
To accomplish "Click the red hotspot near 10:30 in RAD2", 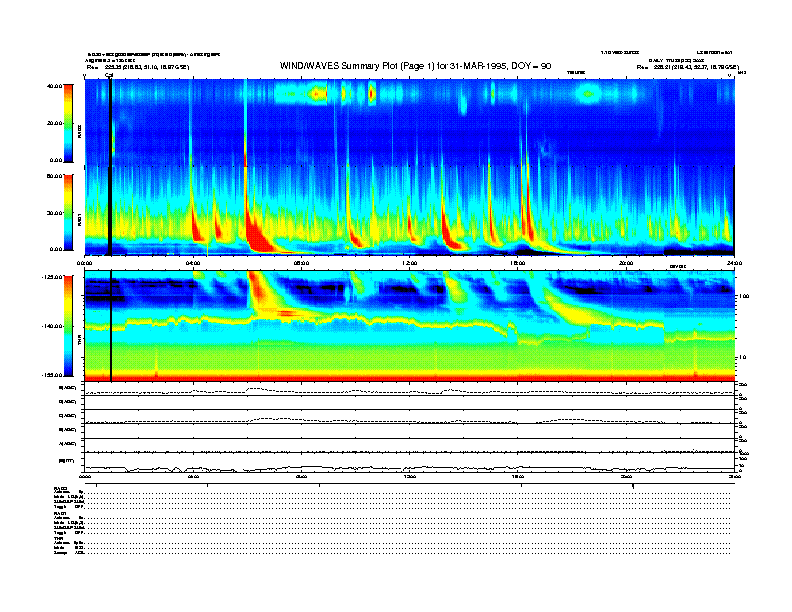I will tap(372, 93).
